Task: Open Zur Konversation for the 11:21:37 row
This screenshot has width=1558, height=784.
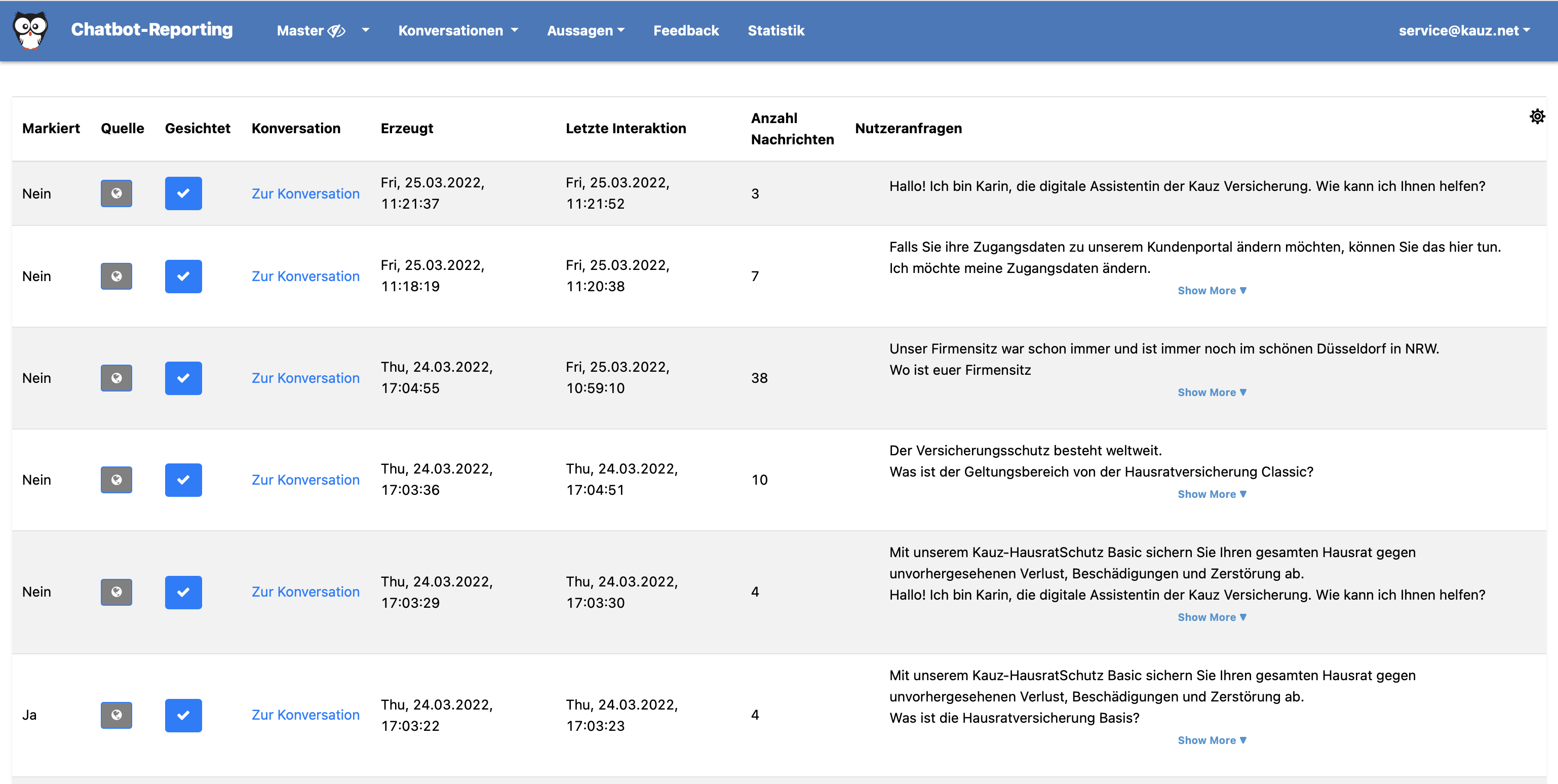Action: point(305,193)
